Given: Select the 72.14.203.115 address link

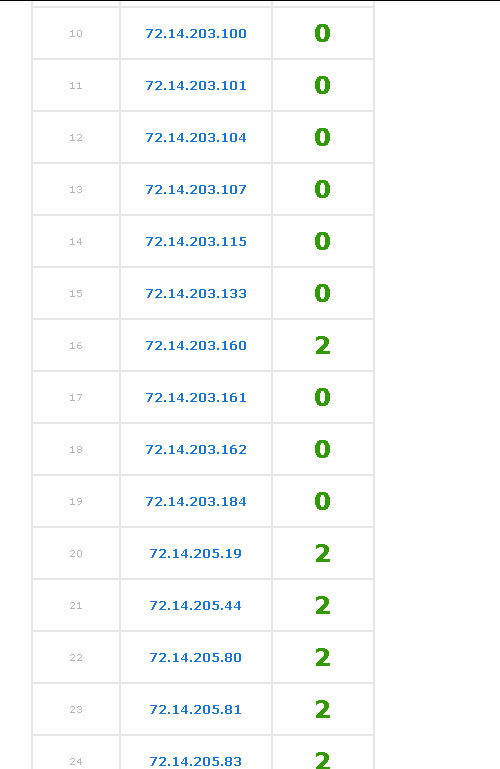Looking at the screenshot, I should [196, 241].
